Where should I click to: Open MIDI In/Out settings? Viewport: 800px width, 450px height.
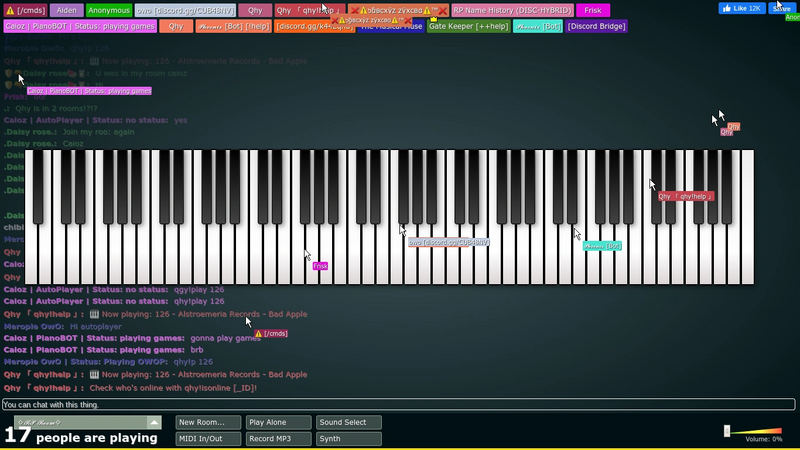(x=208, y=439)
